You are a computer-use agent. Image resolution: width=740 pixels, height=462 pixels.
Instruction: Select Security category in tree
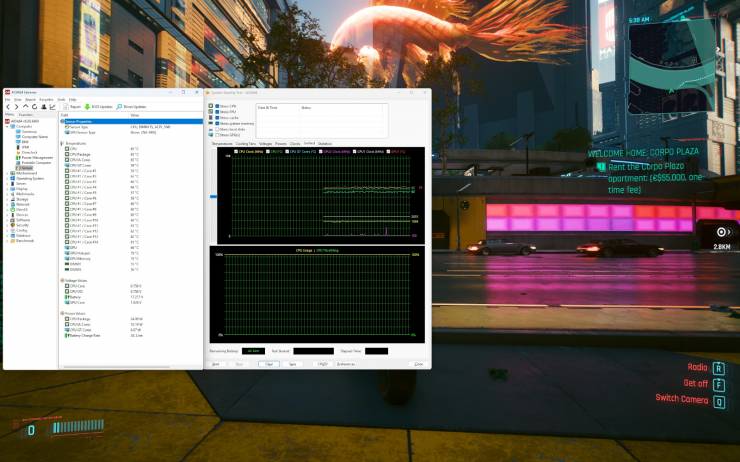pyautogui.click(x=20, y=225)
